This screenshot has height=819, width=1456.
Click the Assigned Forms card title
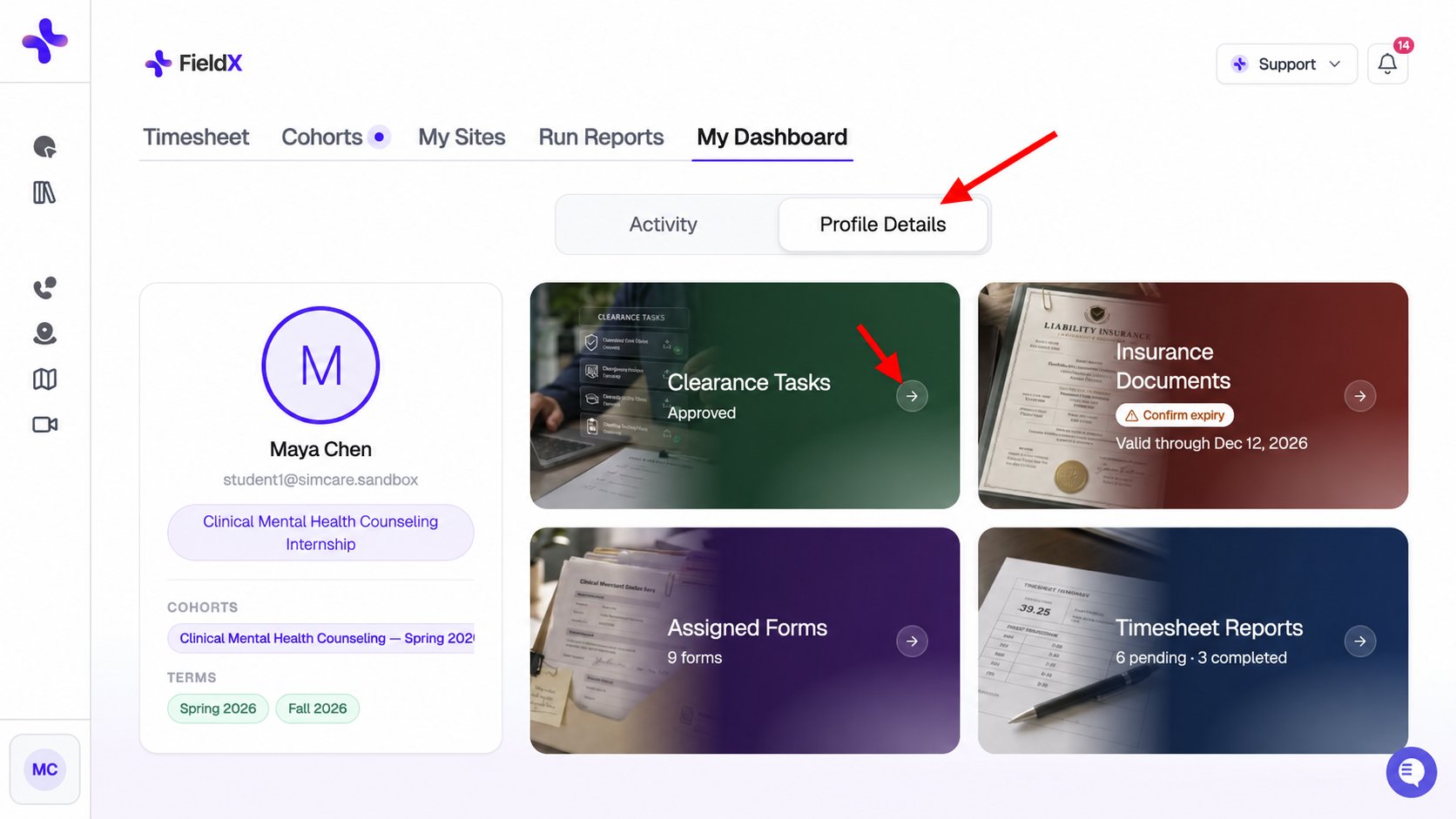pyautogui.click(x=747, y=628)
